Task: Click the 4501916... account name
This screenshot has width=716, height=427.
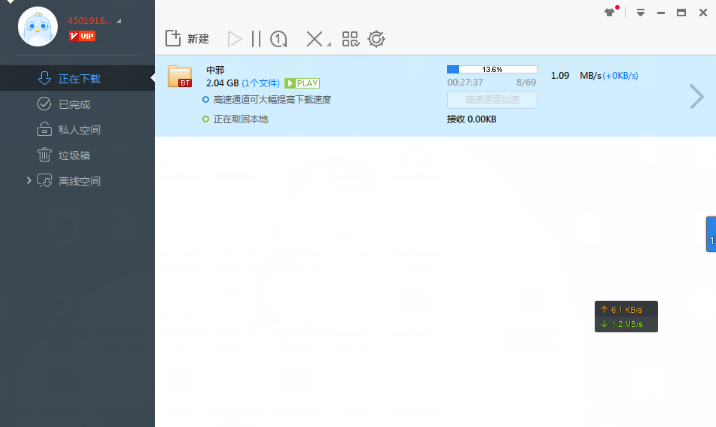Action: point(90,21)
